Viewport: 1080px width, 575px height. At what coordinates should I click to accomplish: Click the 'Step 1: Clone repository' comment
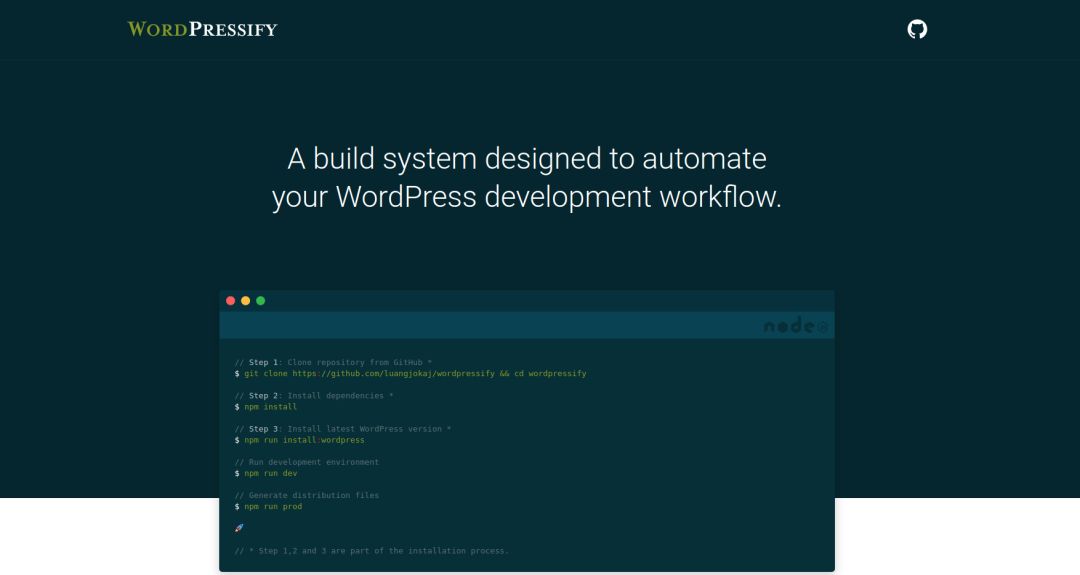333,362
